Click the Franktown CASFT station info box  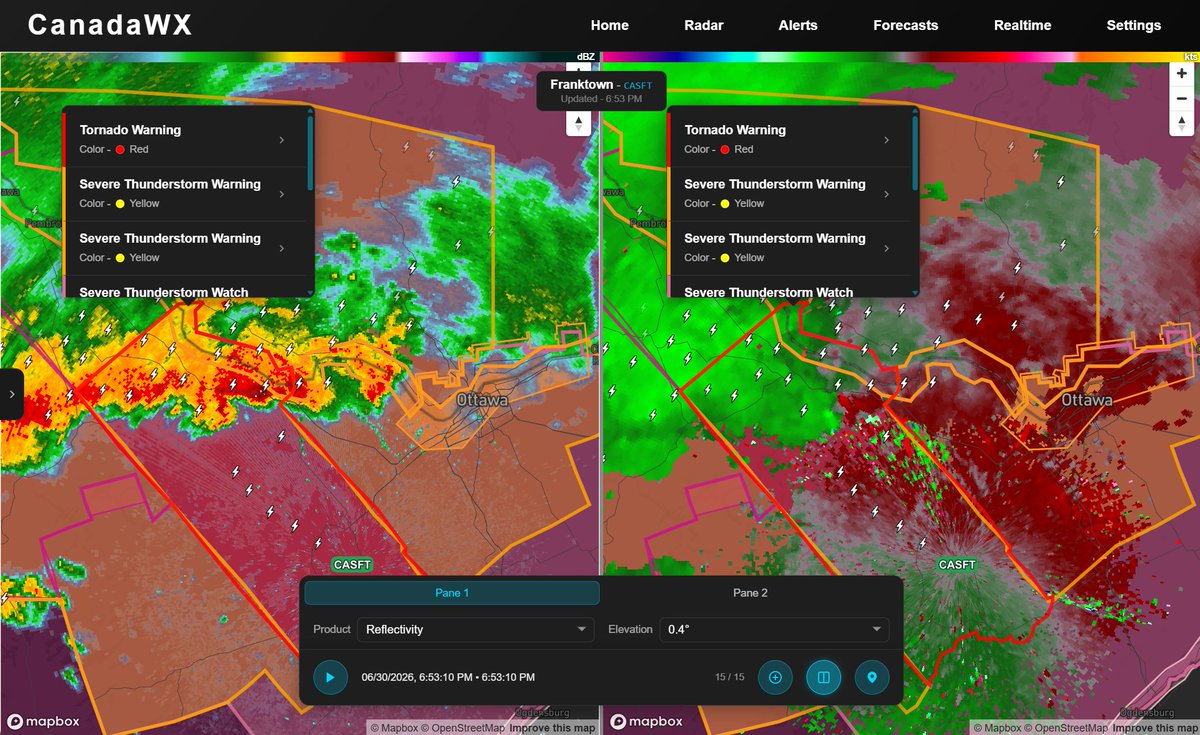[602, 91]
